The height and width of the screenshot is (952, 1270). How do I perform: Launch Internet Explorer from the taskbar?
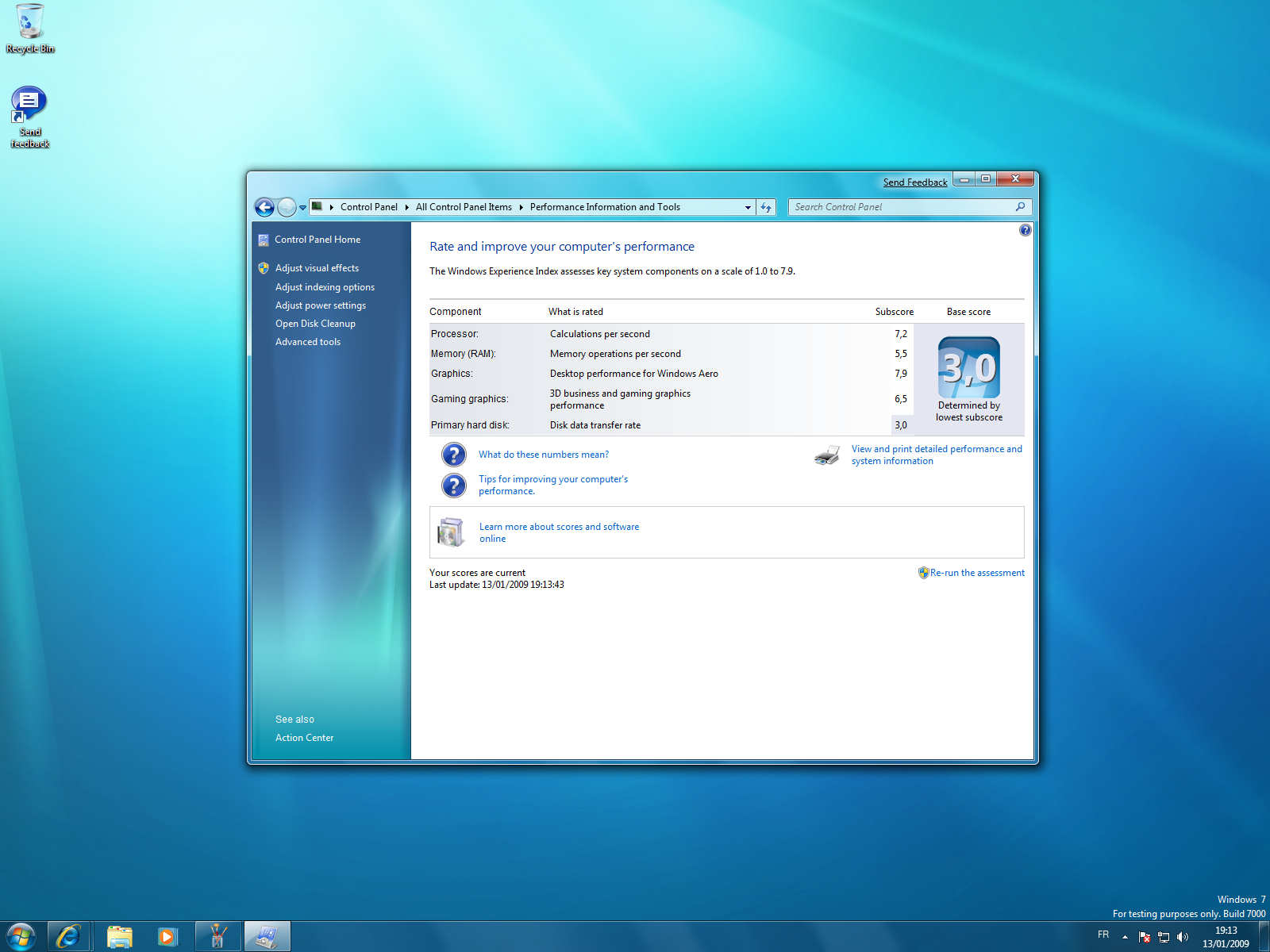[x=69, y=937]
